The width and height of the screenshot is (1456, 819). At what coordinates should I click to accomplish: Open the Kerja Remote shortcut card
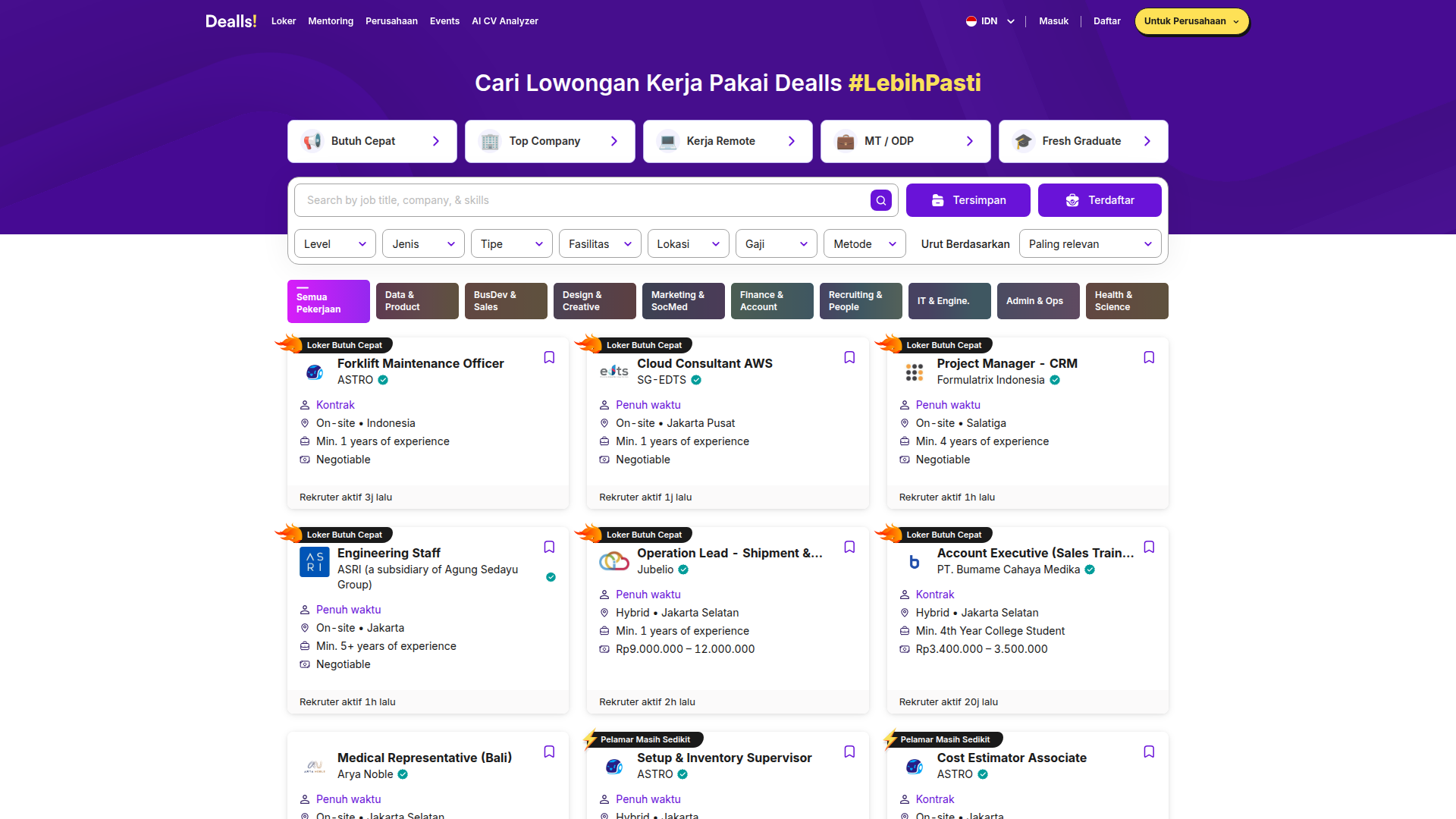tap(728, 141)
